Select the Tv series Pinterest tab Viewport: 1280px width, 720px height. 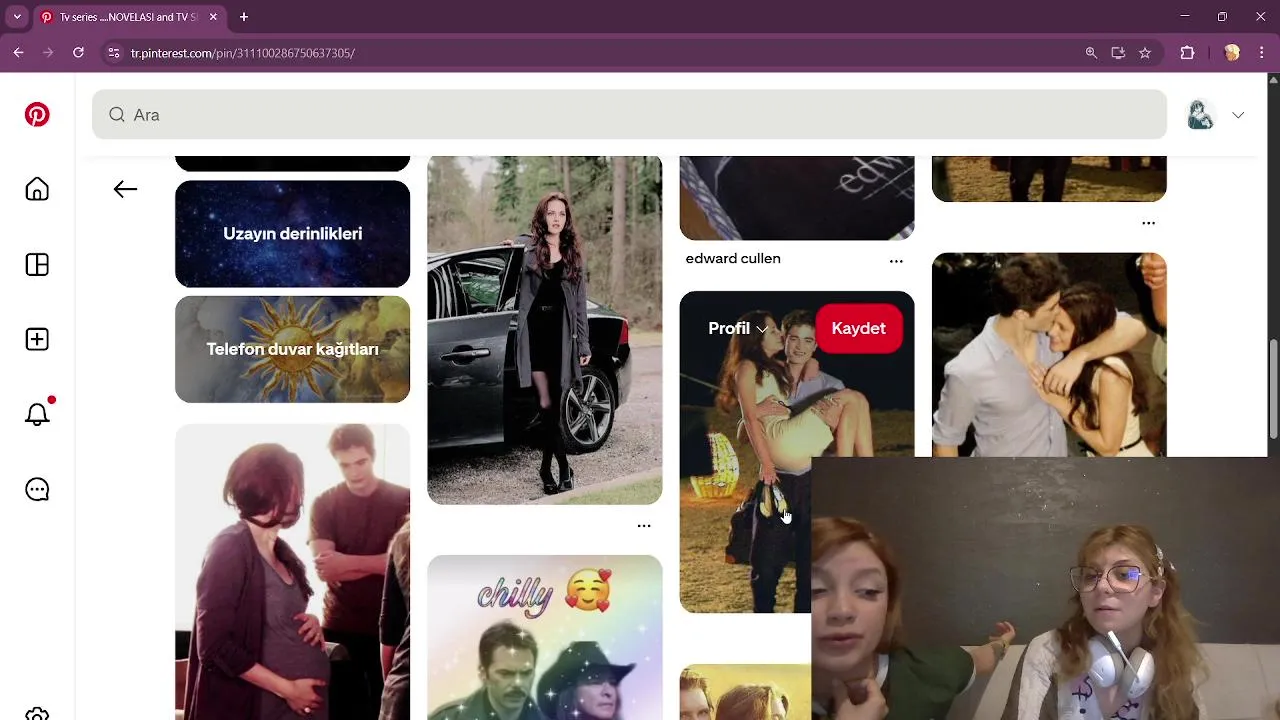(x=128, y=17)
